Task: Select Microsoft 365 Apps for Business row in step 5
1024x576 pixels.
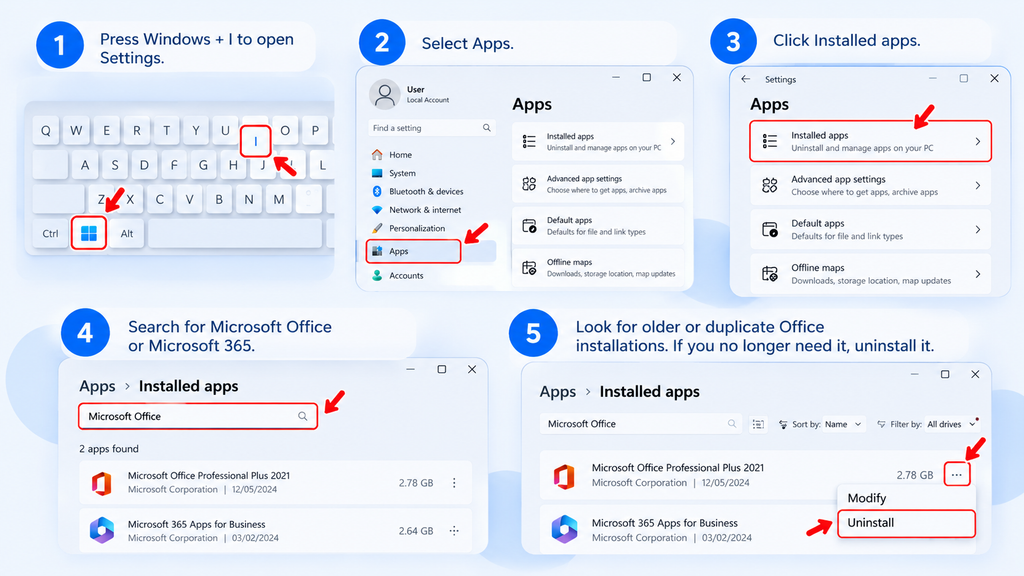Action: pyautogui.click(x=689, y=530)
